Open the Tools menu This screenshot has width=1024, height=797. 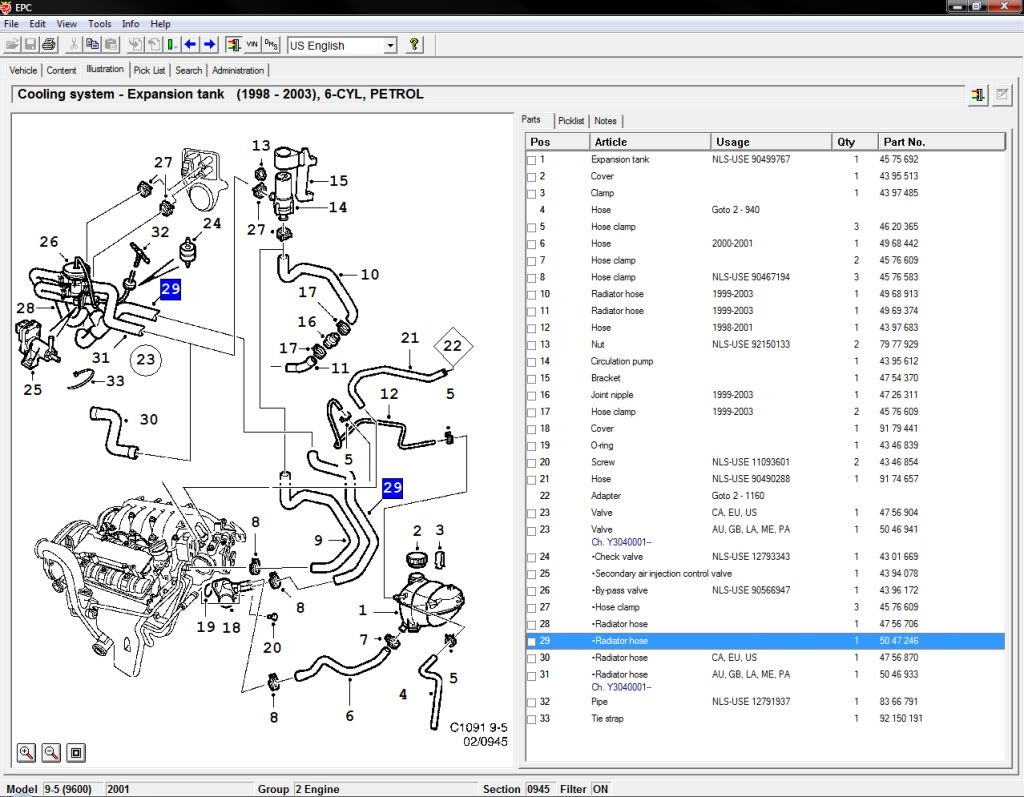(x=99, y=24)
